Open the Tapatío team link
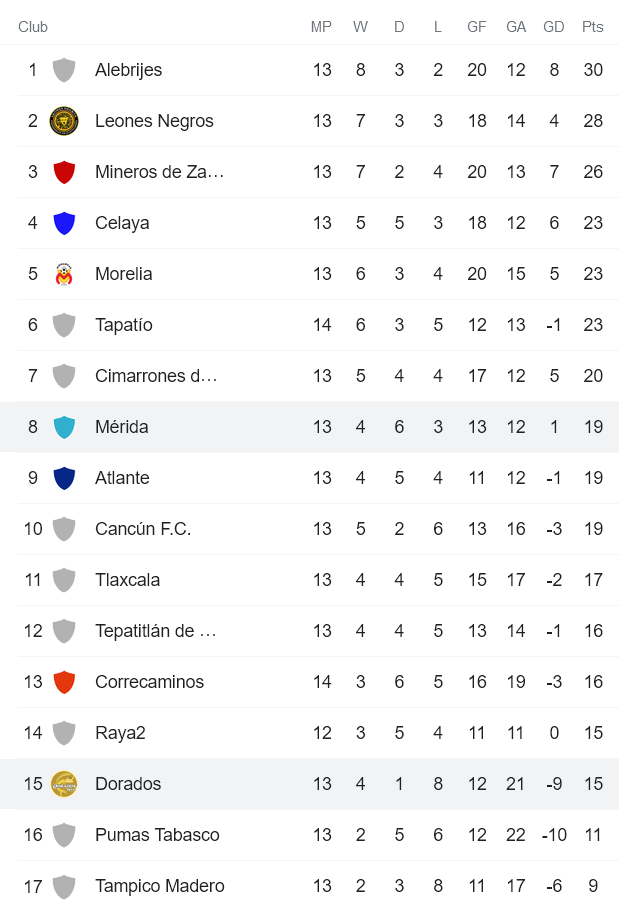This screenshot has height=921, width=619. point(124,325)
